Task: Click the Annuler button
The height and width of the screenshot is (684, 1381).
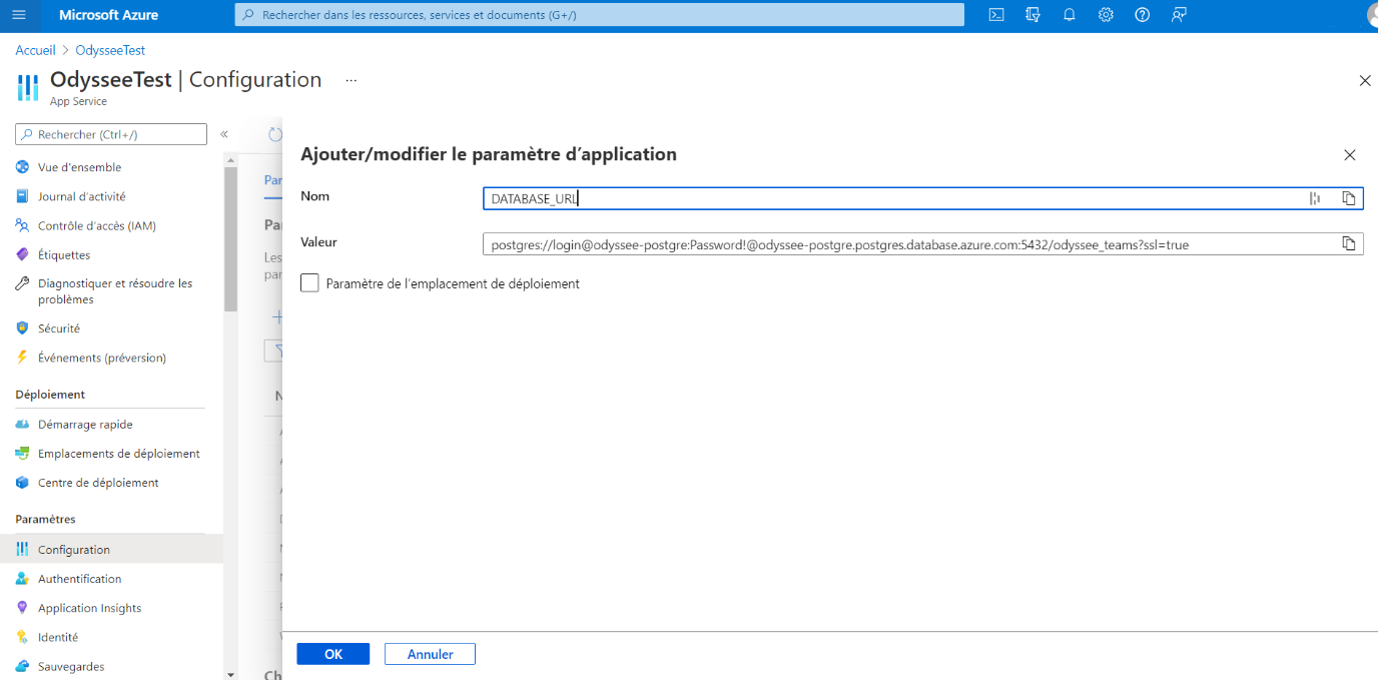Action: [430, 654]
